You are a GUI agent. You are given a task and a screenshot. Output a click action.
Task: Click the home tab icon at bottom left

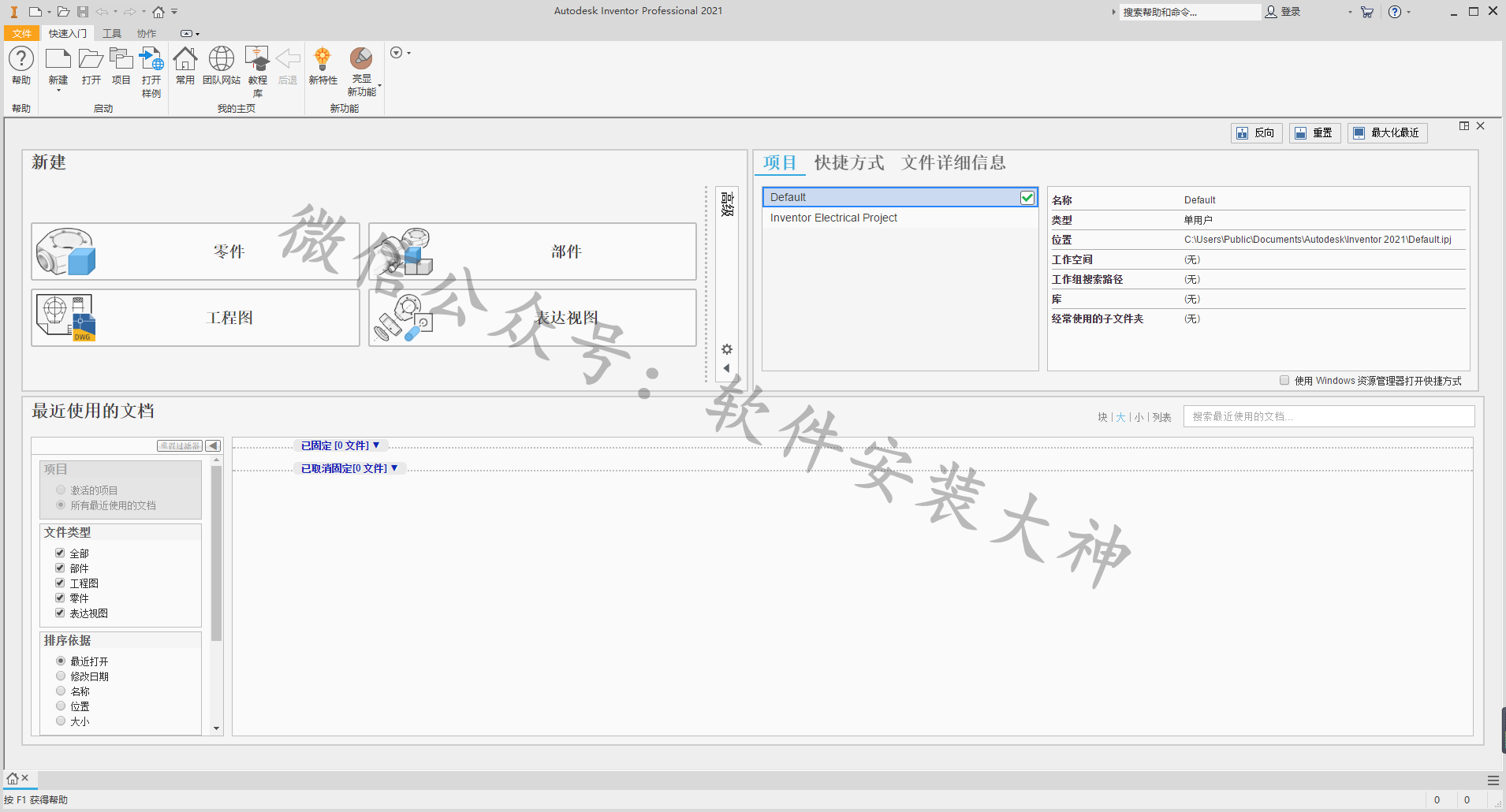(13, 778)
